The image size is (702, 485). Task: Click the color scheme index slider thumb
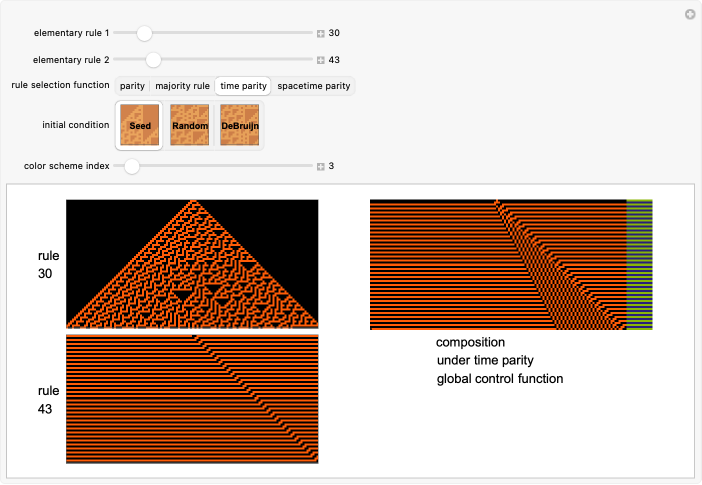[x=131, y=166]
